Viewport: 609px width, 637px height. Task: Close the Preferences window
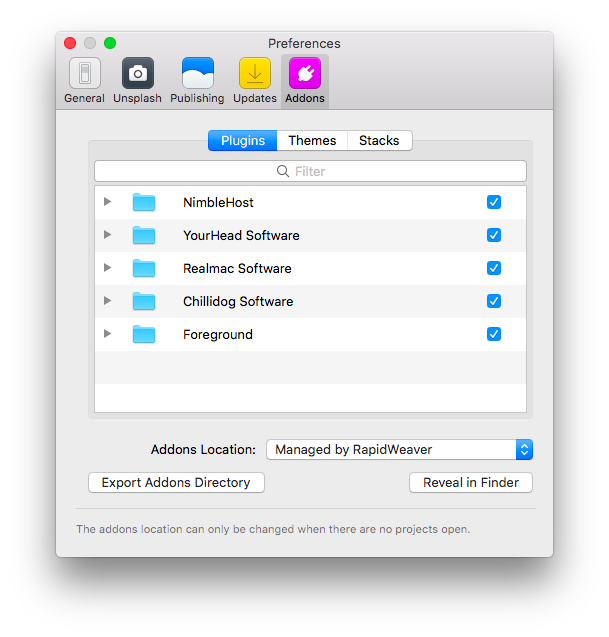pyautogui.click(x=70, y=43)
